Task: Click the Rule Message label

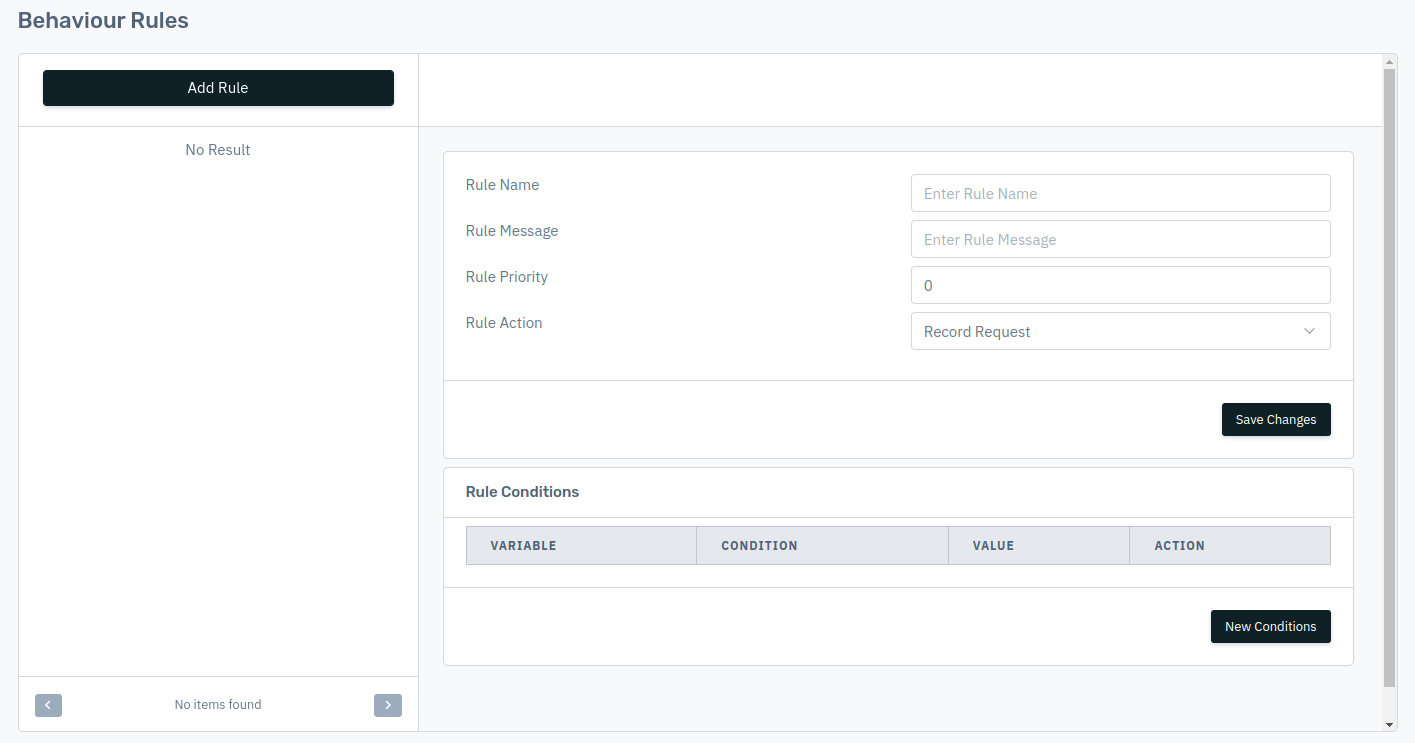Action: point(512,231)
